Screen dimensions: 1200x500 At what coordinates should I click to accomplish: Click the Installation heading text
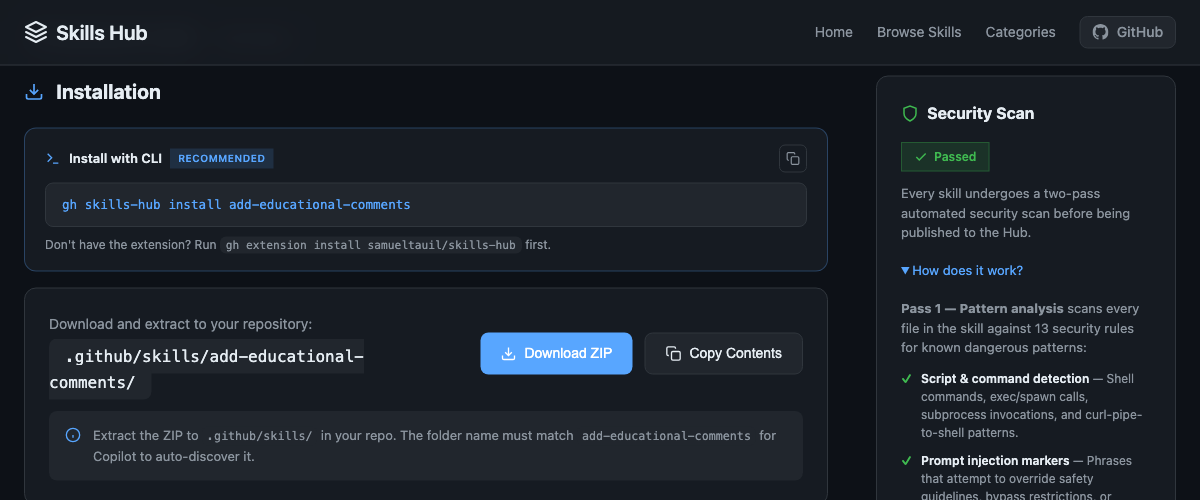point(108,92)
